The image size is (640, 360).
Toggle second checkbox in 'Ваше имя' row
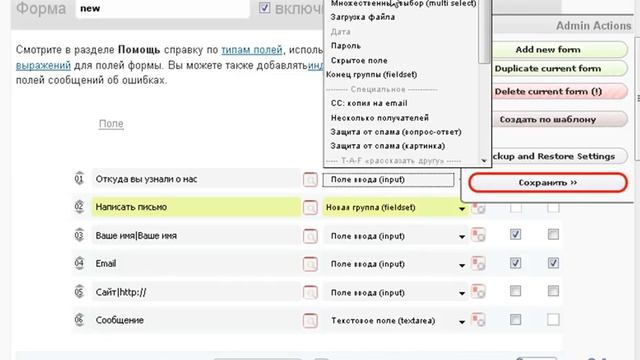(x=553, y=234)
